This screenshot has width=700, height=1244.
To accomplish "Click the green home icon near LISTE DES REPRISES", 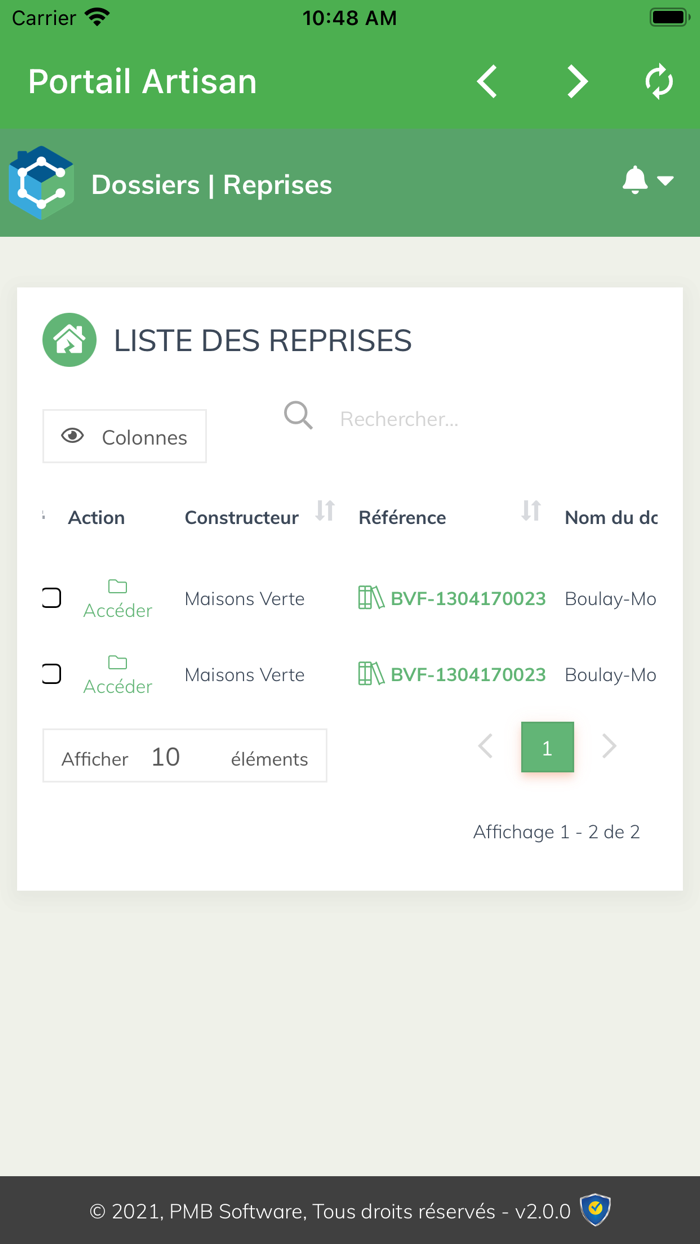I will (69, 340).
